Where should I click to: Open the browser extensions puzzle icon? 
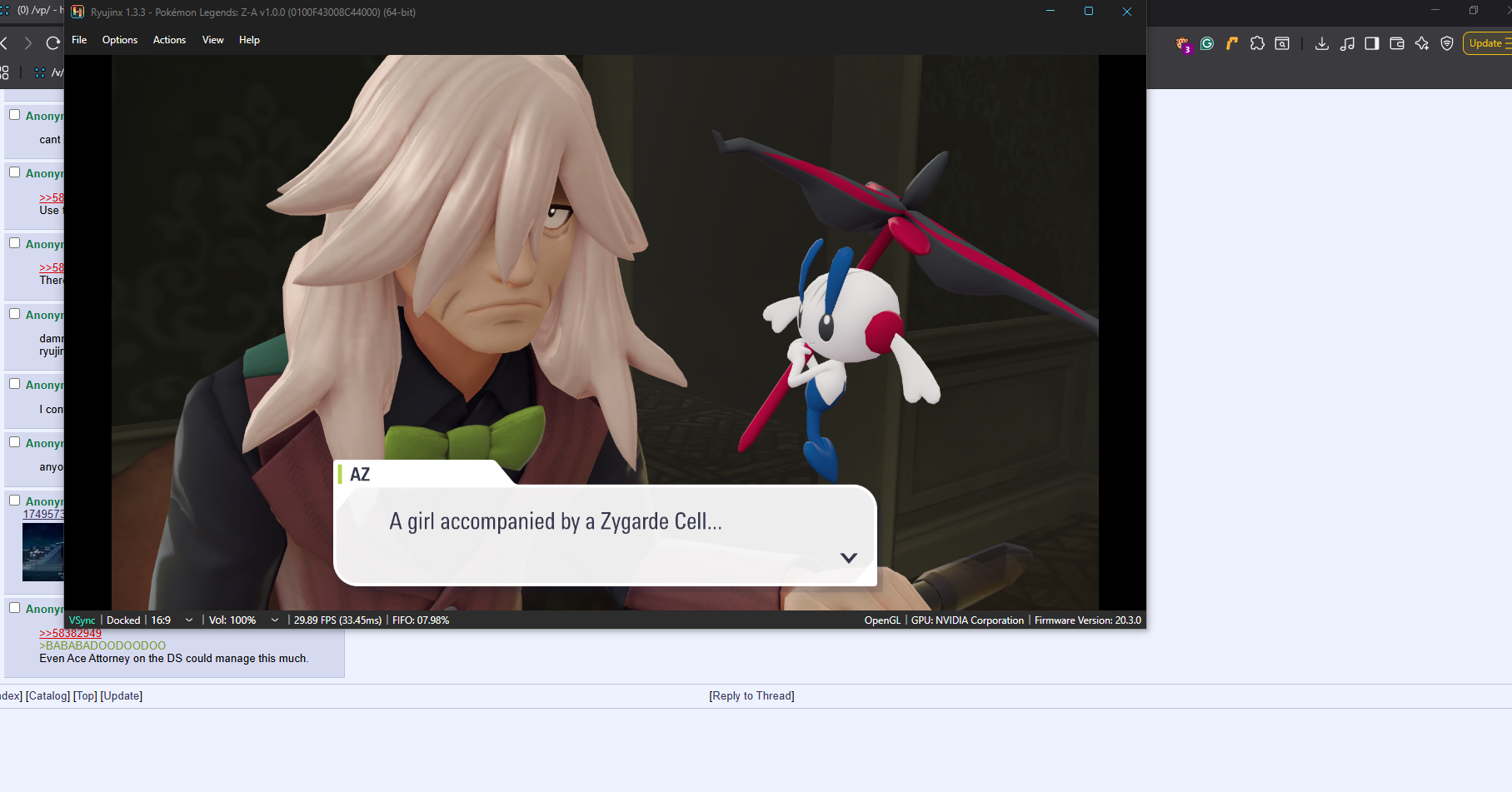point(1257,43)
